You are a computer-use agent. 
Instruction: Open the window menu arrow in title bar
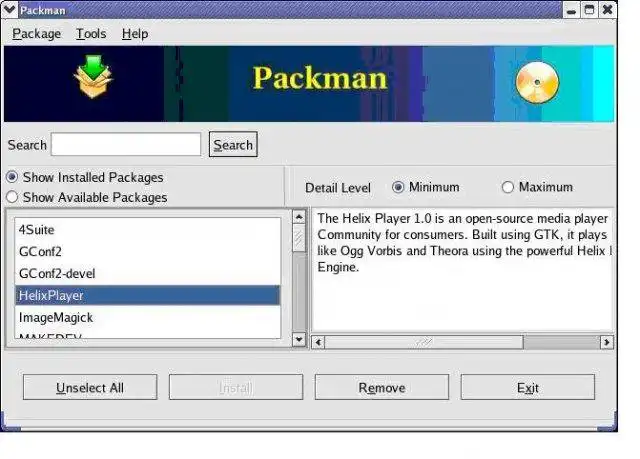click(x=9, y=10)
